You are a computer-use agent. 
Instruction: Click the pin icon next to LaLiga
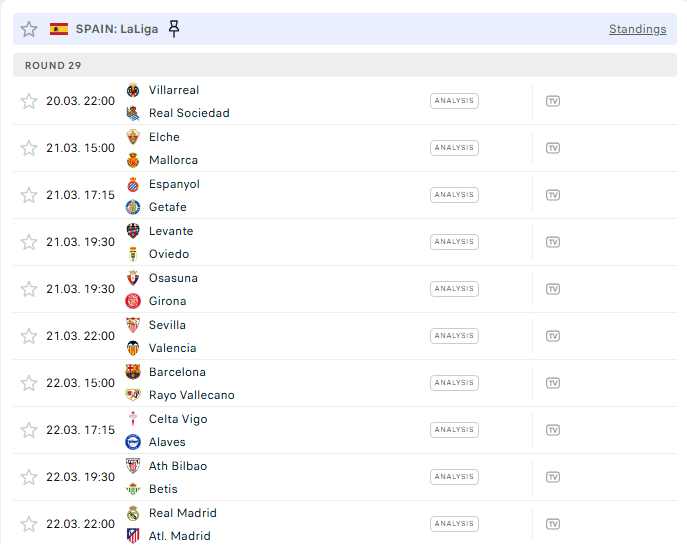coord(174,29)
